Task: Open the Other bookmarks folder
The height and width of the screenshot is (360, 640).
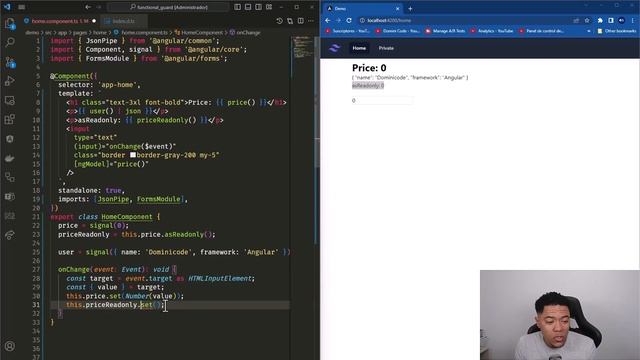Action: coord(616,31)
